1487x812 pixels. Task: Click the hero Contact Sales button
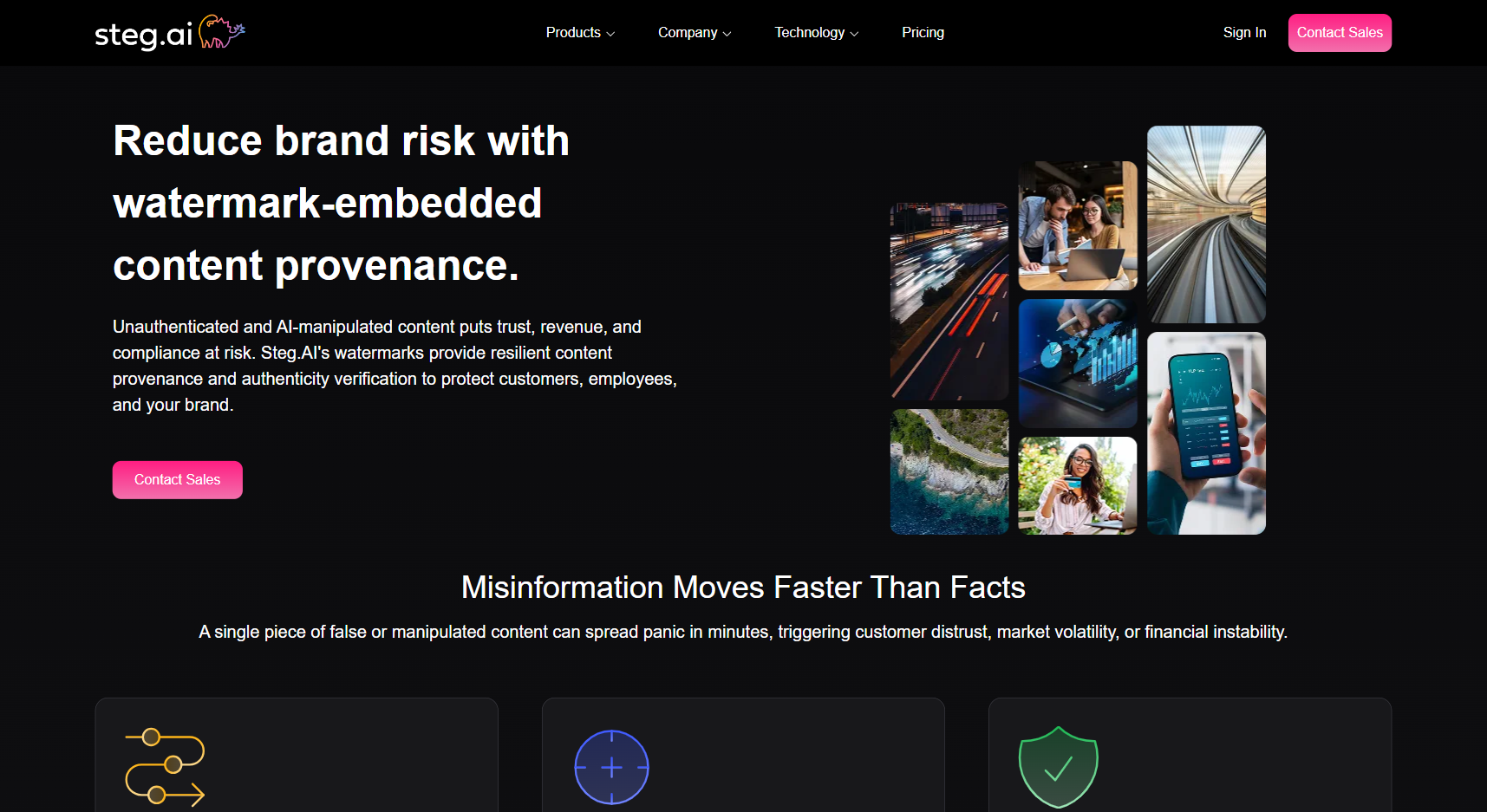coord(177,479)
